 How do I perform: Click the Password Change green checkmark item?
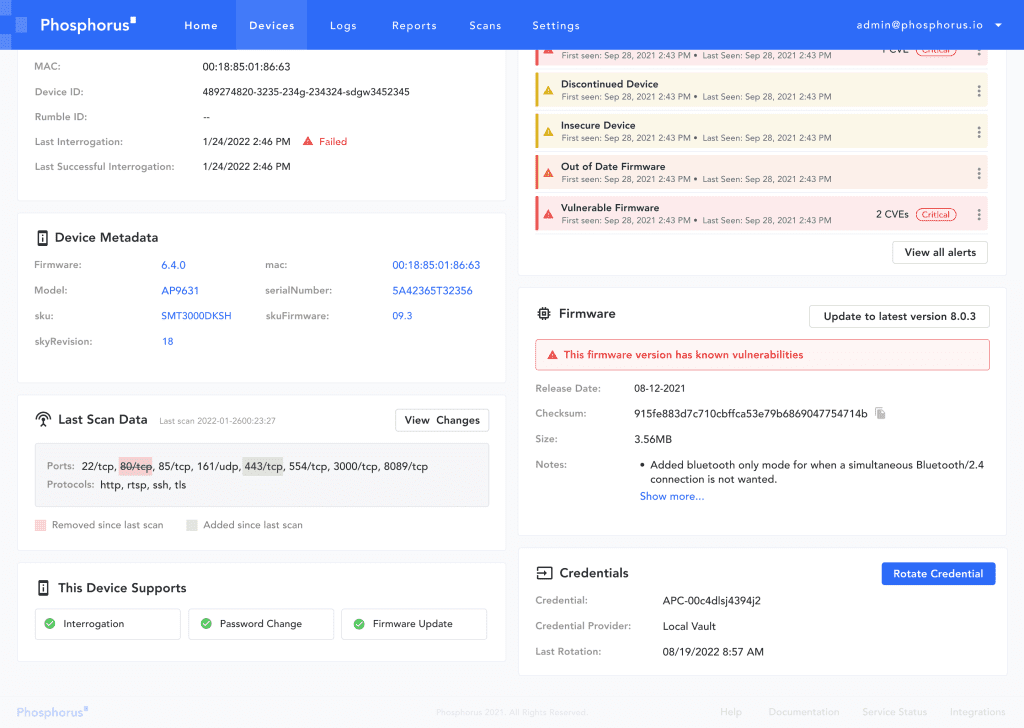pos(261,624)
